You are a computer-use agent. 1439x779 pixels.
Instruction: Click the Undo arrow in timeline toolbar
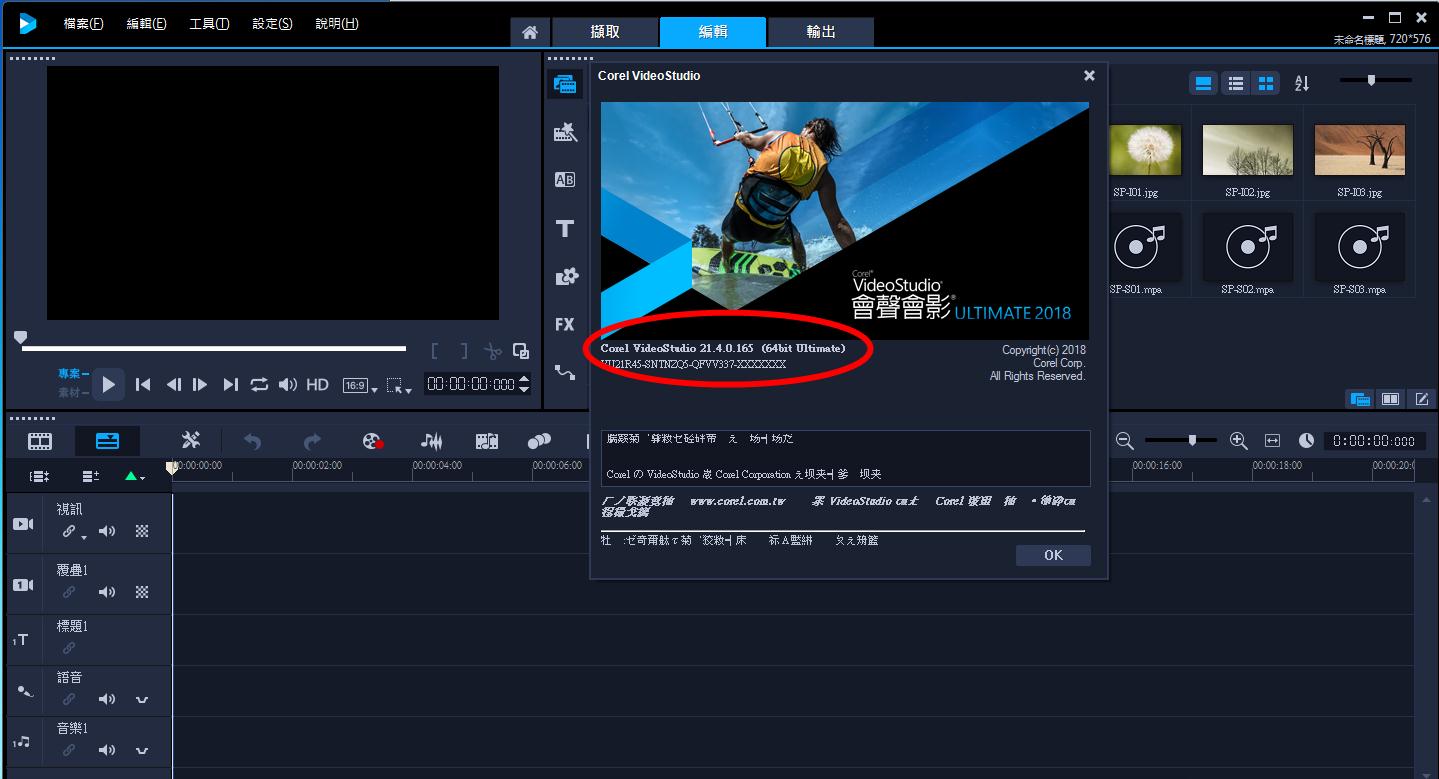[x=252, y=441]
